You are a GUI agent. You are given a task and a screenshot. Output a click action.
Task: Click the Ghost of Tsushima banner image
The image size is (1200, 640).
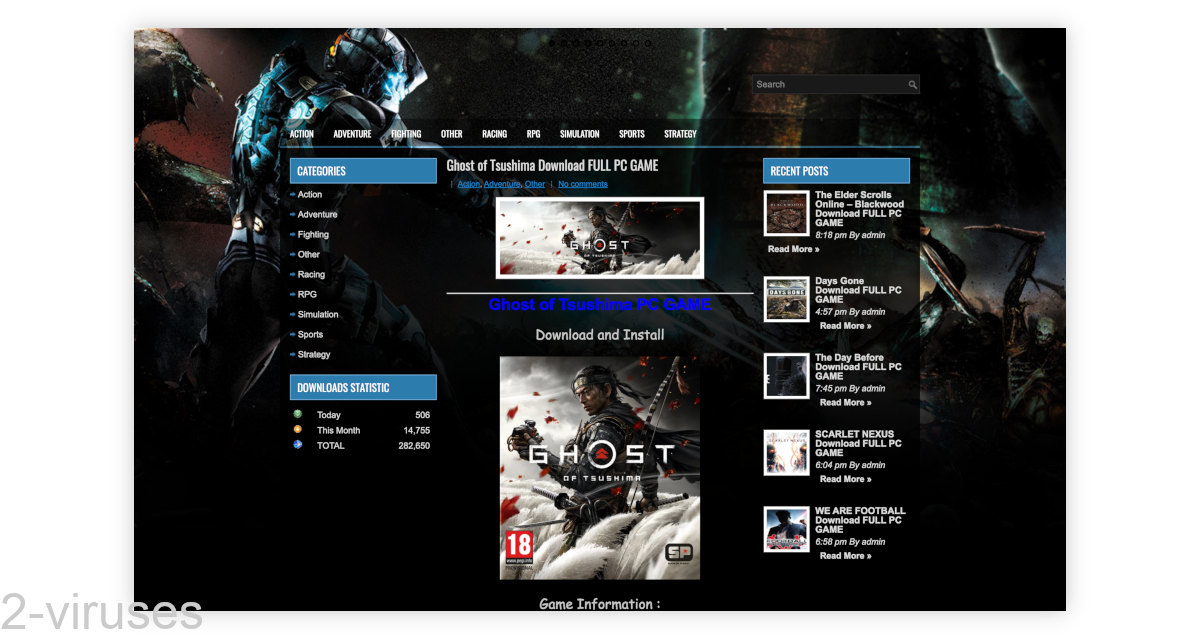600,238
